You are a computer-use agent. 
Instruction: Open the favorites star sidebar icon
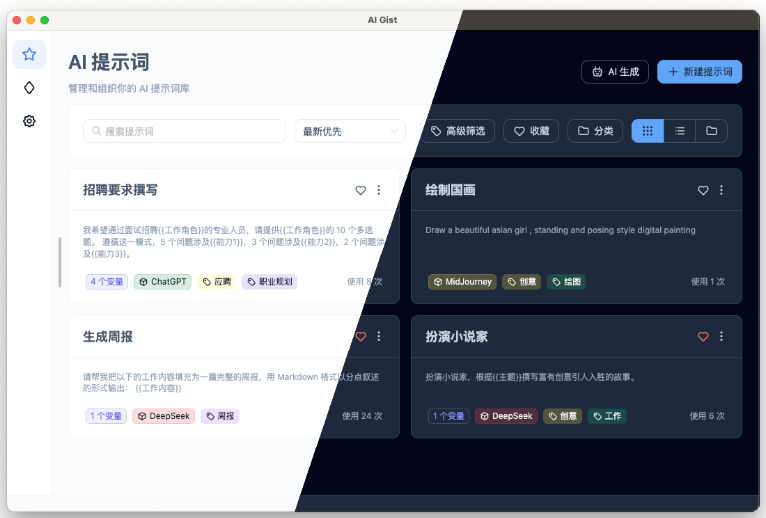coord(29,55)
